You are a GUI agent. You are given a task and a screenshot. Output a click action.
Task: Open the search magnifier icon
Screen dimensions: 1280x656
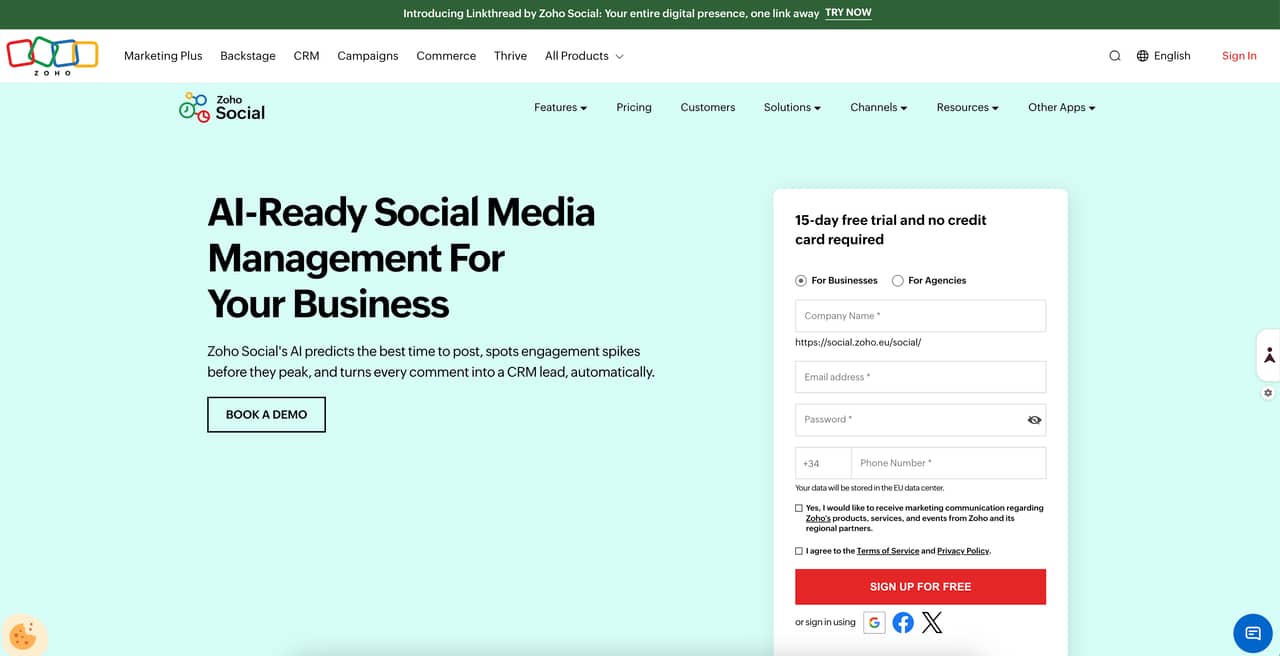pyautogui.click(x=1115, y=56)
